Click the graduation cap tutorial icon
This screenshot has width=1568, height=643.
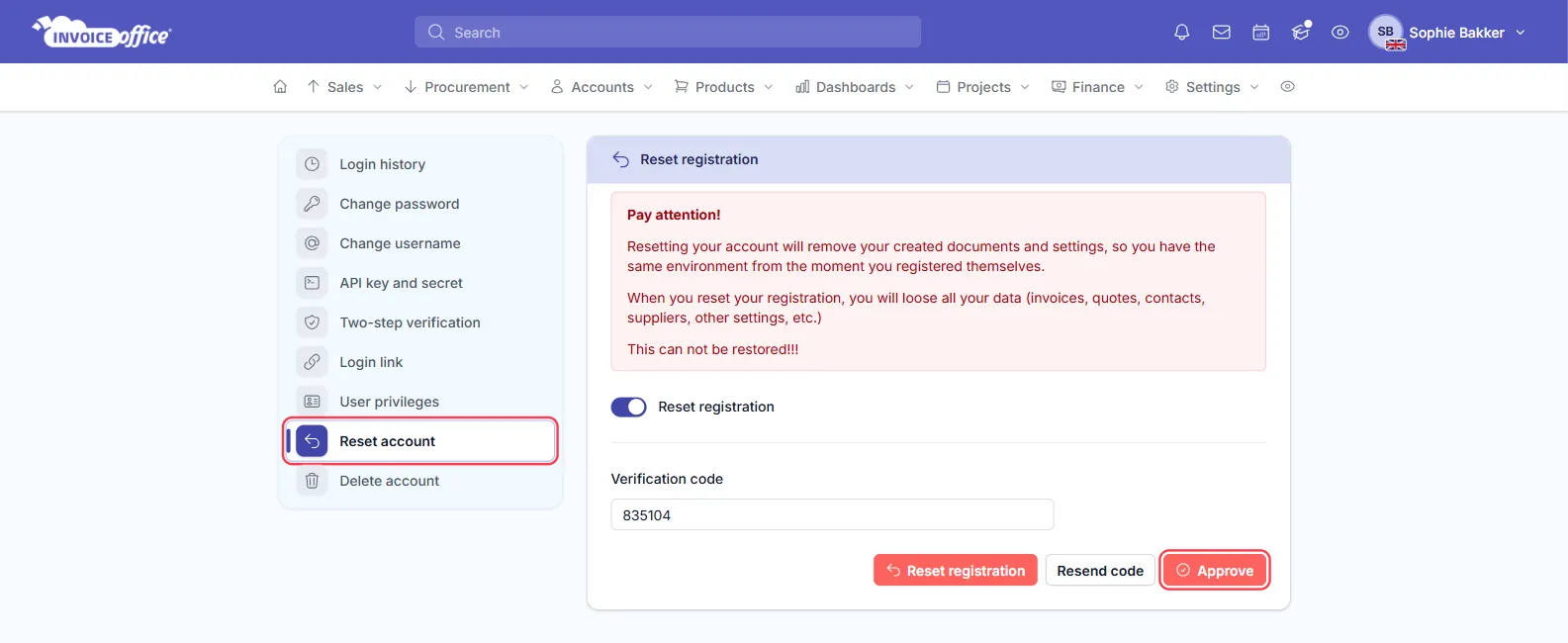click(1301, 33)
